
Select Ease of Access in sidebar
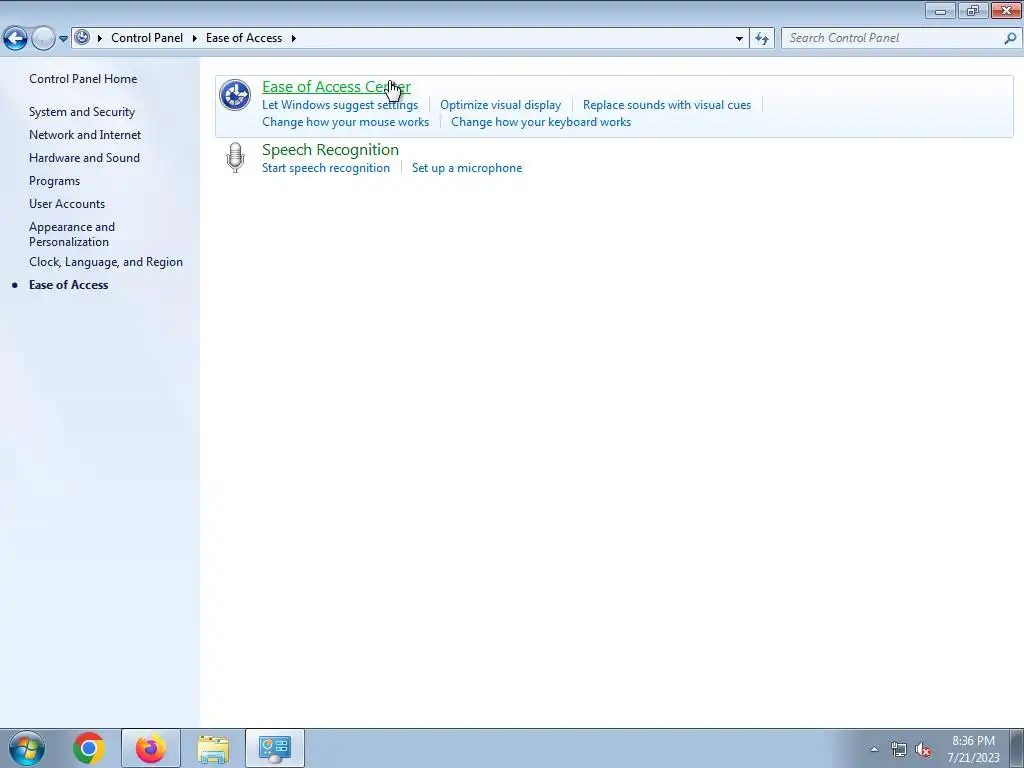[69, 285]
